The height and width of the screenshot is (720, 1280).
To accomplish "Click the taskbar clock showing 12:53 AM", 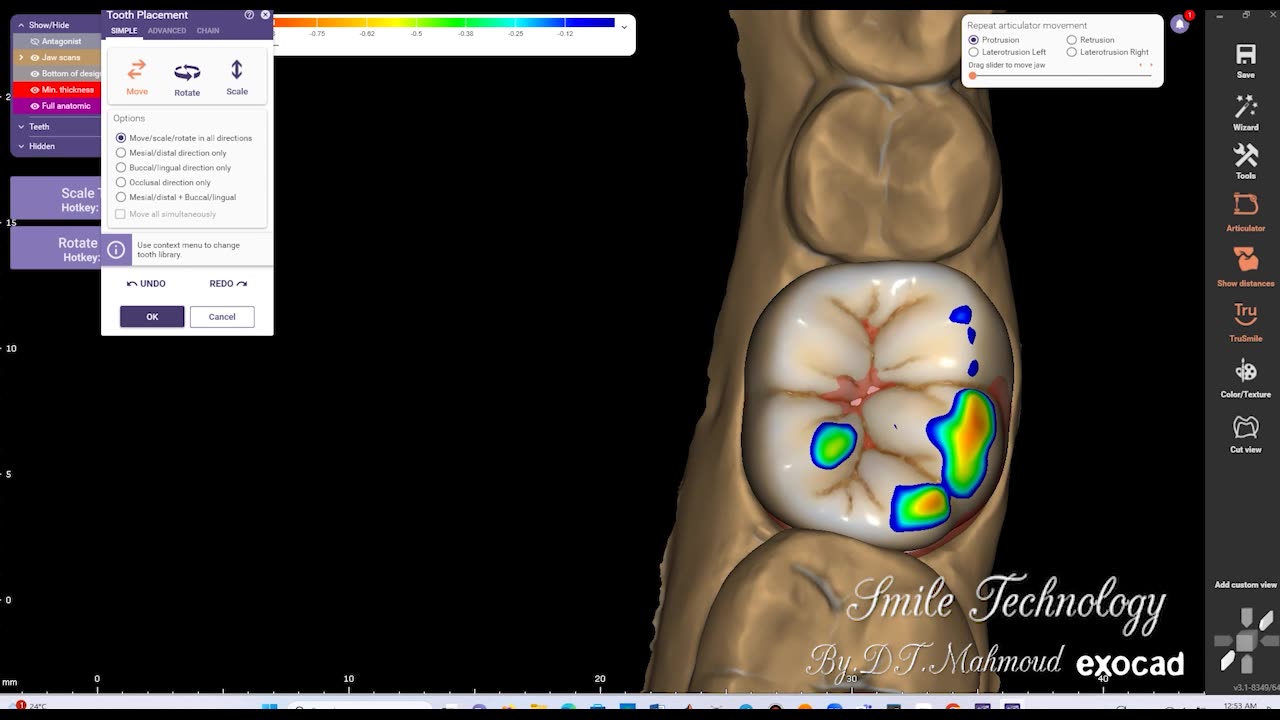I will [x=1240, y=706].
